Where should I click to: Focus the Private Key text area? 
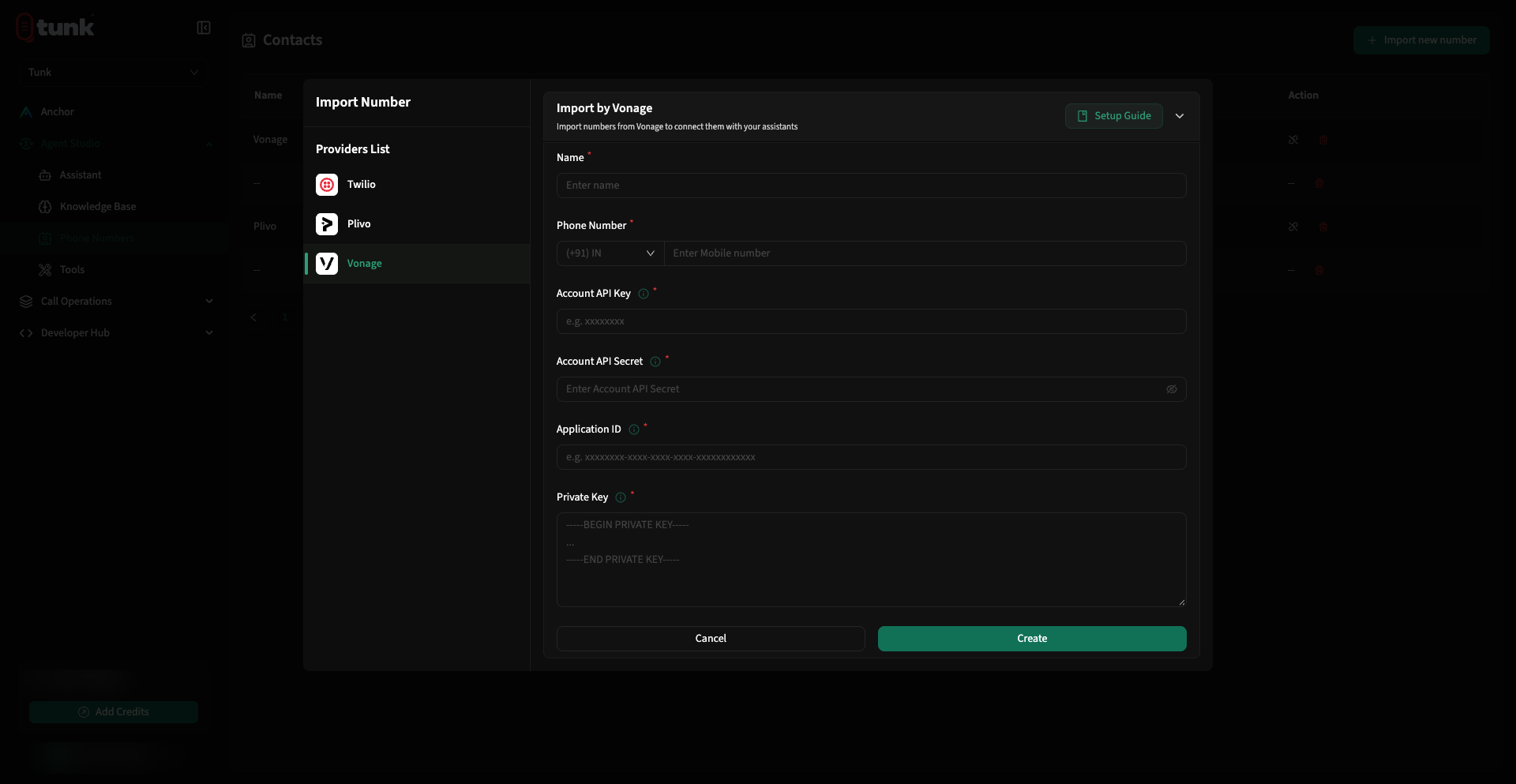tap(872, 560)
